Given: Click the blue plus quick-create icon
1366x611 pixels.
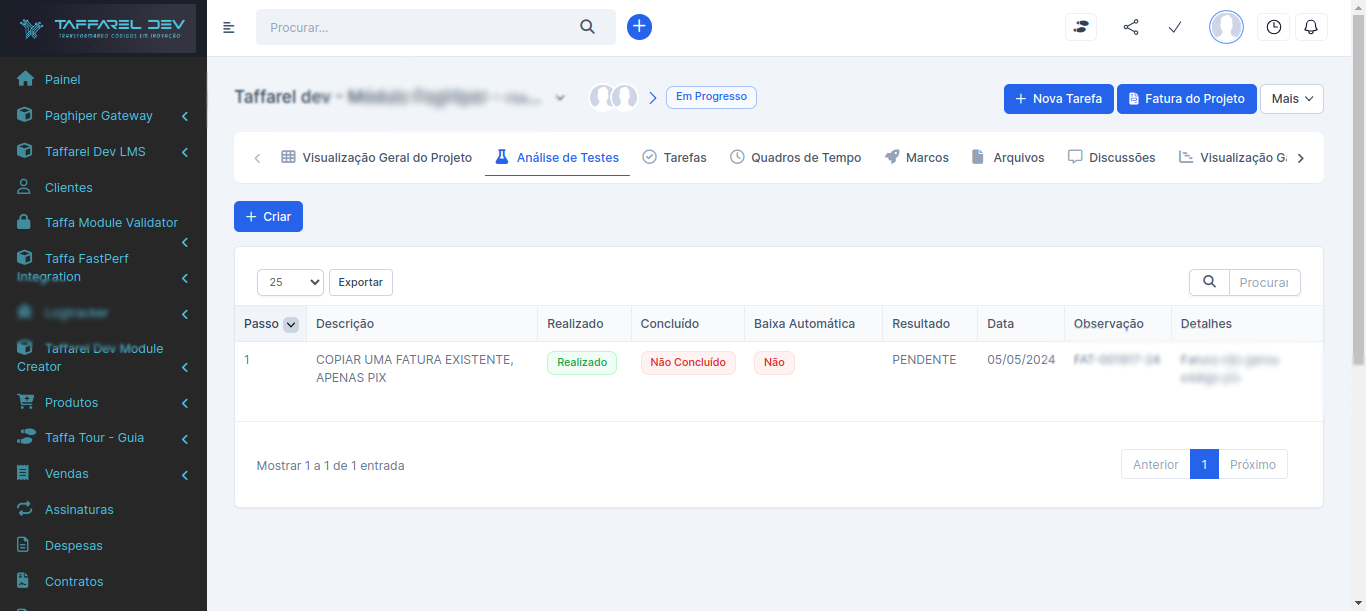Looking at the screenshot, I should [639, 27].
